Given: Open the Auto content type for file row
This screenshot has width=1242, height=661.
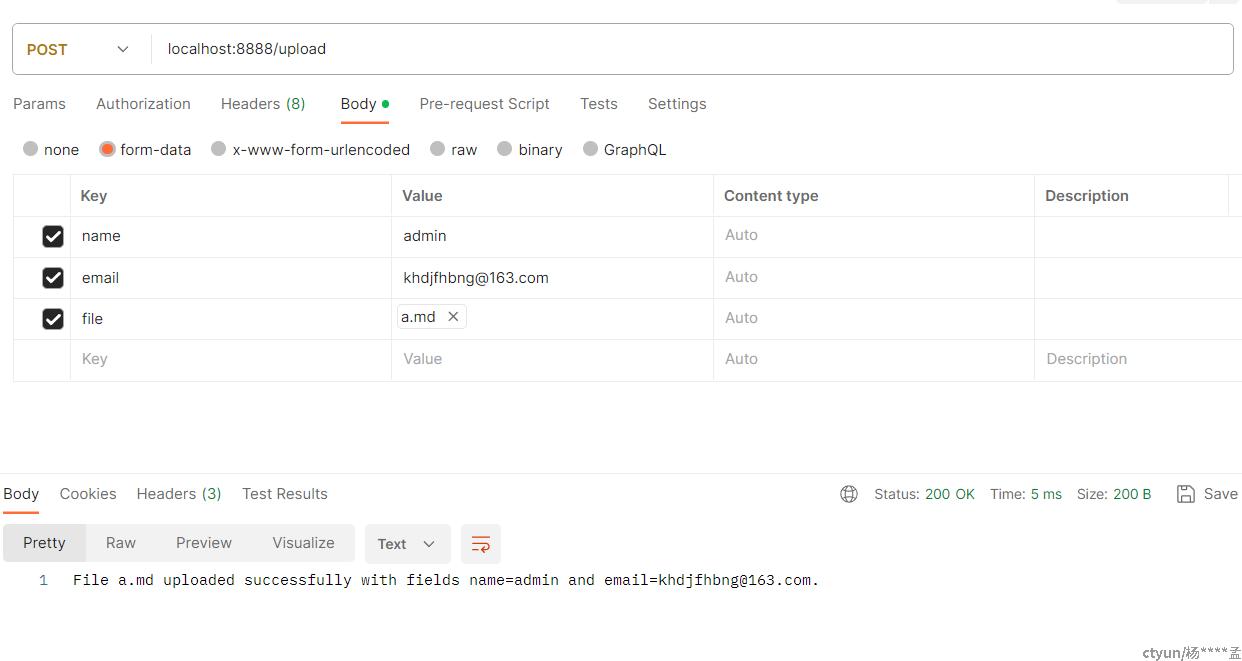Looking at the screenshot, I should tap(741, 318).
